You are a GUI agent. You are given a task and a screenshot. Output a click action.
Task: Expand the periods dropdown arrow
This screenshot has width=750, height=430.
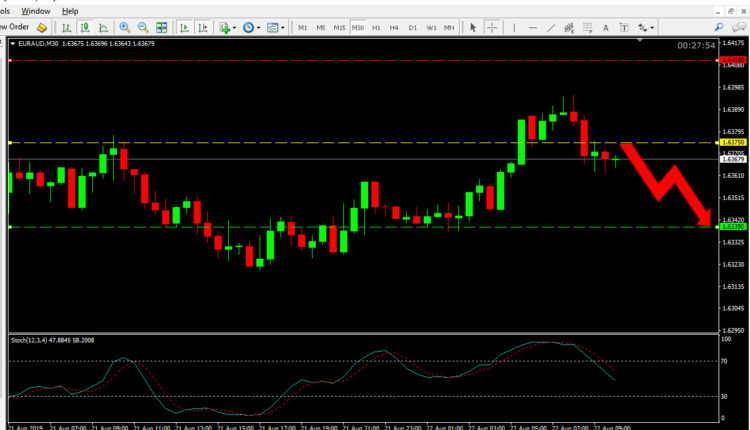click(x=258, y=28)
